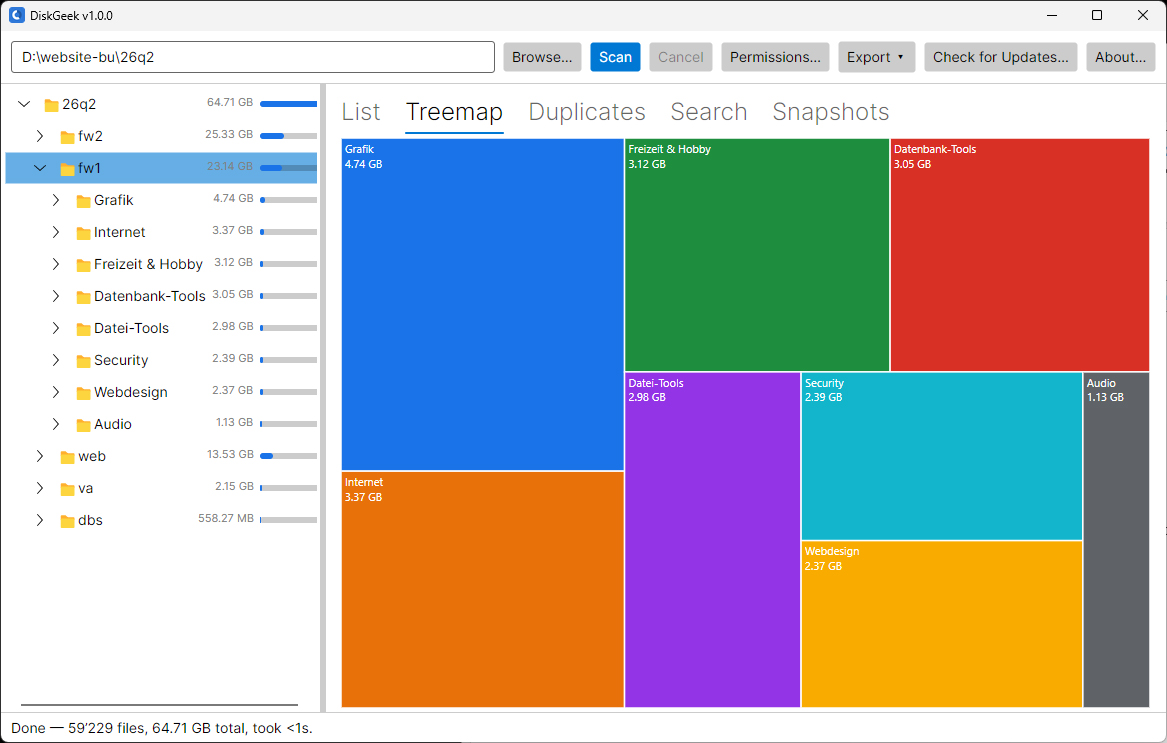The height and width of the screenshot is (743, 1167).
Task: Click the dbs folder icon
Action: (x=68, y=521)
